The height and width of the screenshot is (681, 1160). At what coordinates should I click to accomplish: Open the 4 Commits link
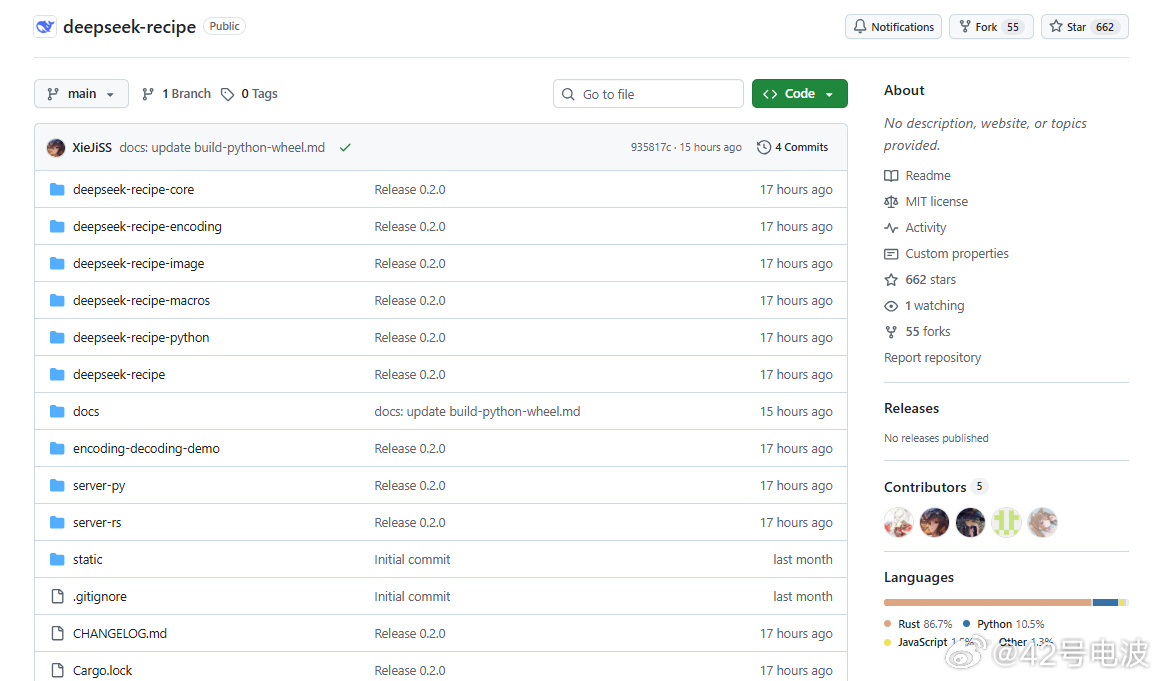793,147
